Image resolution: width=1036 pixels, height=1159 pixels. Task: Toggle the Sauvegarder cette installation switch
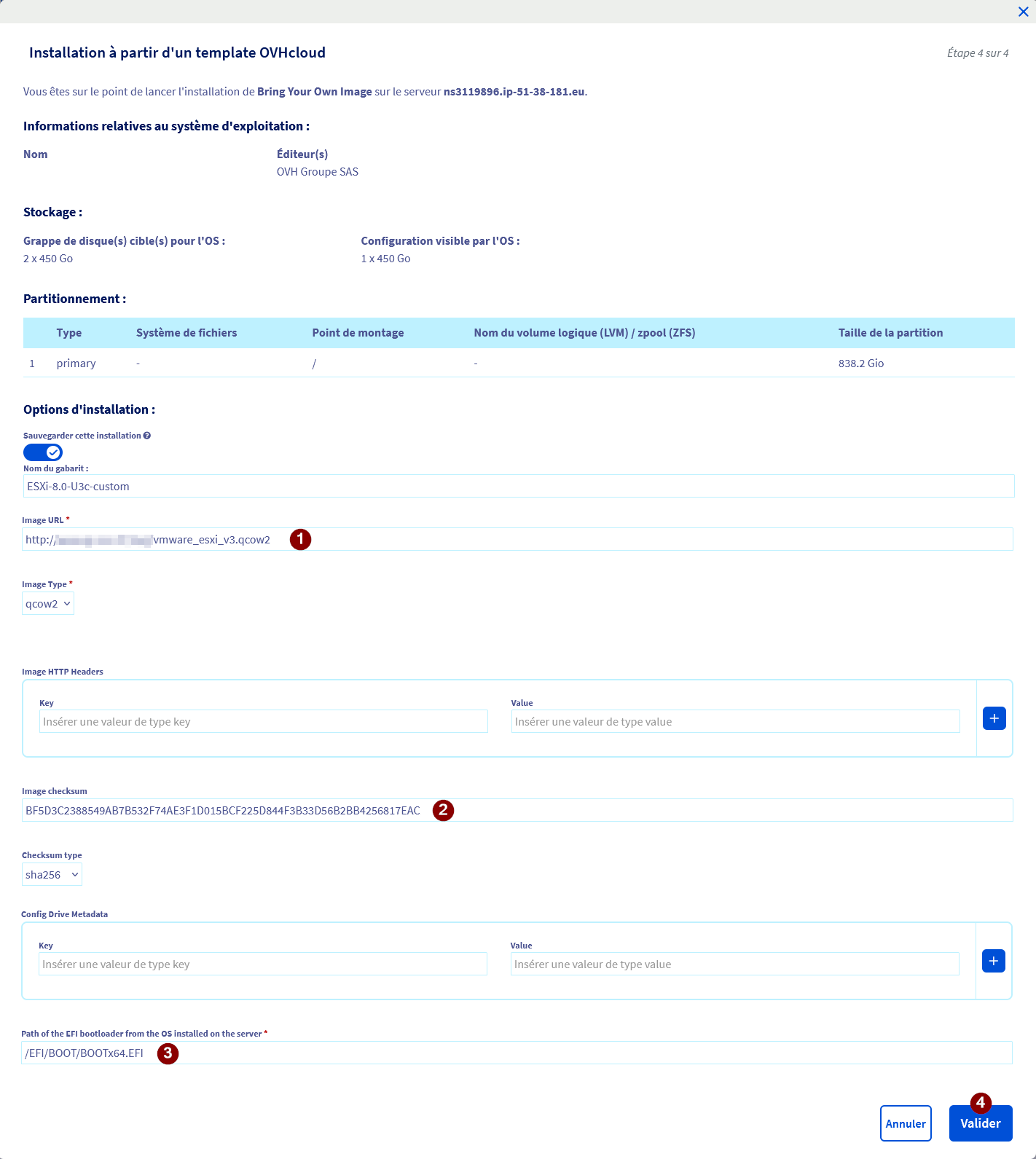pyautogui.click(x=43, y=452)
